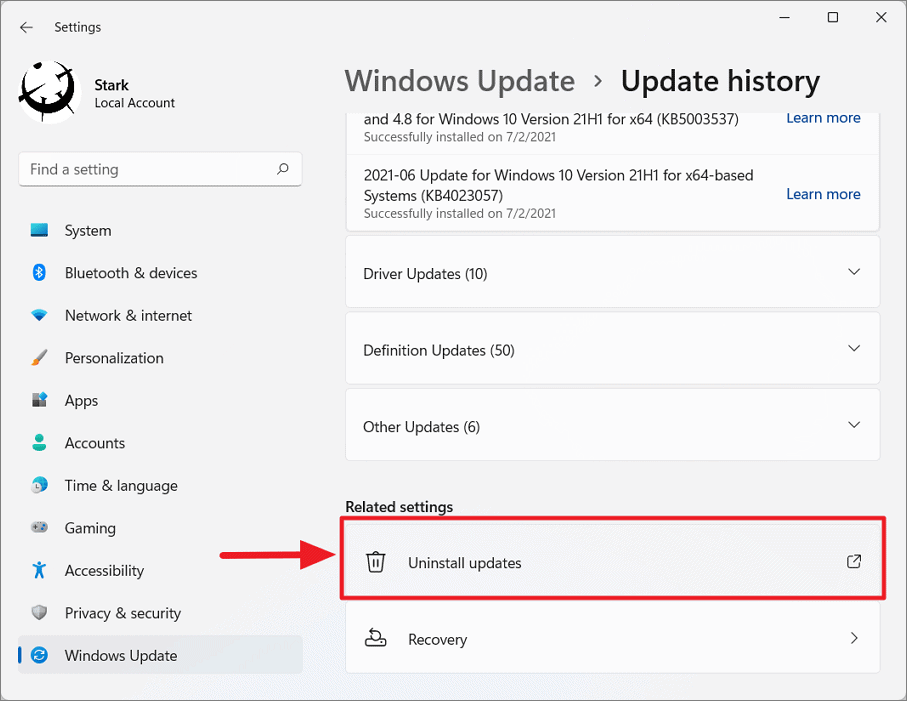Open Network & internet settings
This screenshot has width=907, height=701.
click(160, 315)
